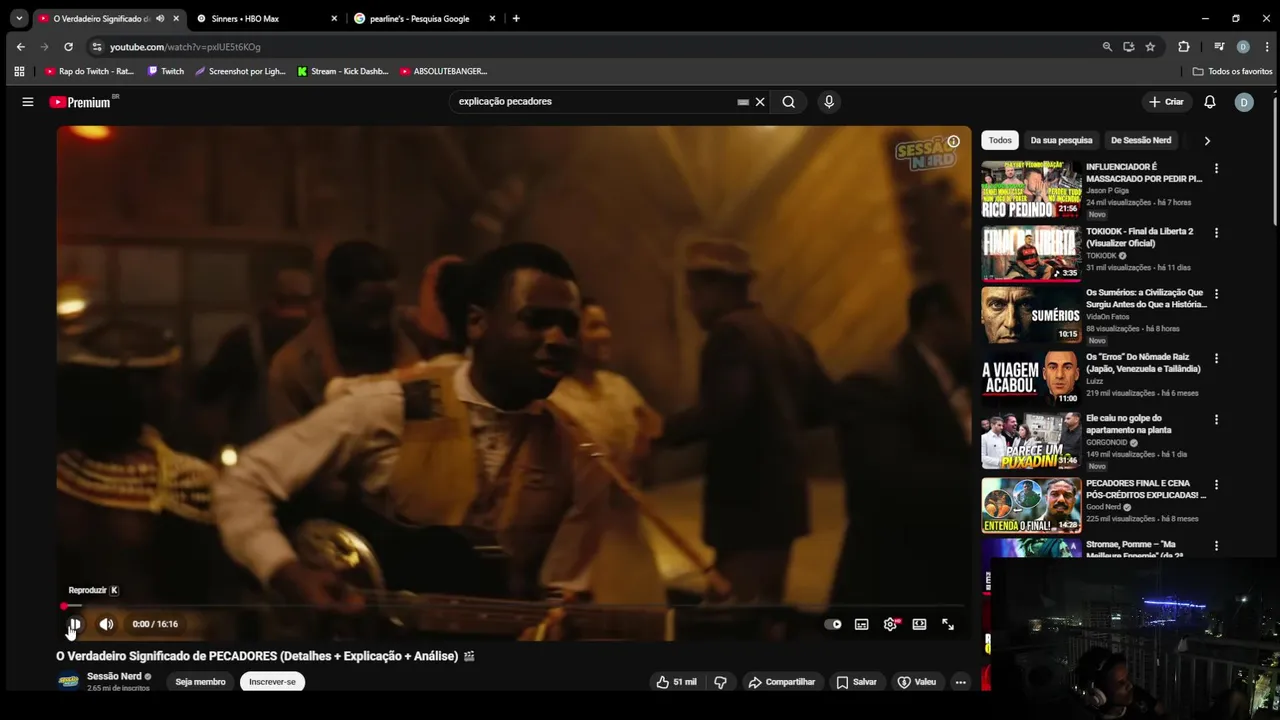The width and height of the screenshot is (1280, 720).
Task: Save the video with Salvar
Action: 857,682
